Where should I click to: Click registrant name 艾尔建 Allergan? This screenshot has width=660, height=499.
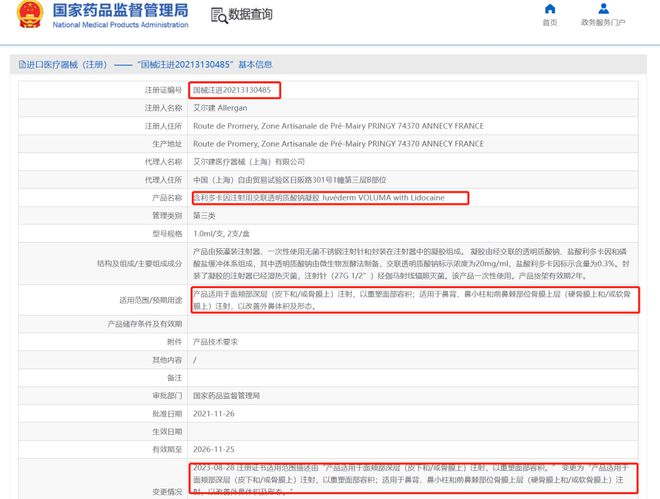[220, 108]
